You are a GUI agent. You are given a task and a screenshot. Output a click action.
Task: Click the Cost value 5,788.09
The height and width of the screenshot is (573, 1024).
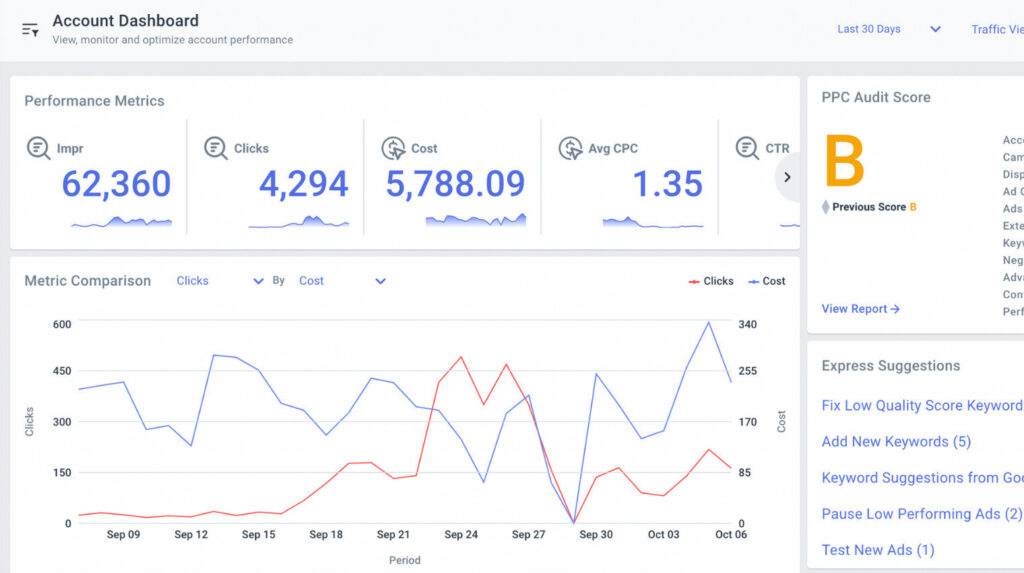pyautogui.click(x=455, y=184)
